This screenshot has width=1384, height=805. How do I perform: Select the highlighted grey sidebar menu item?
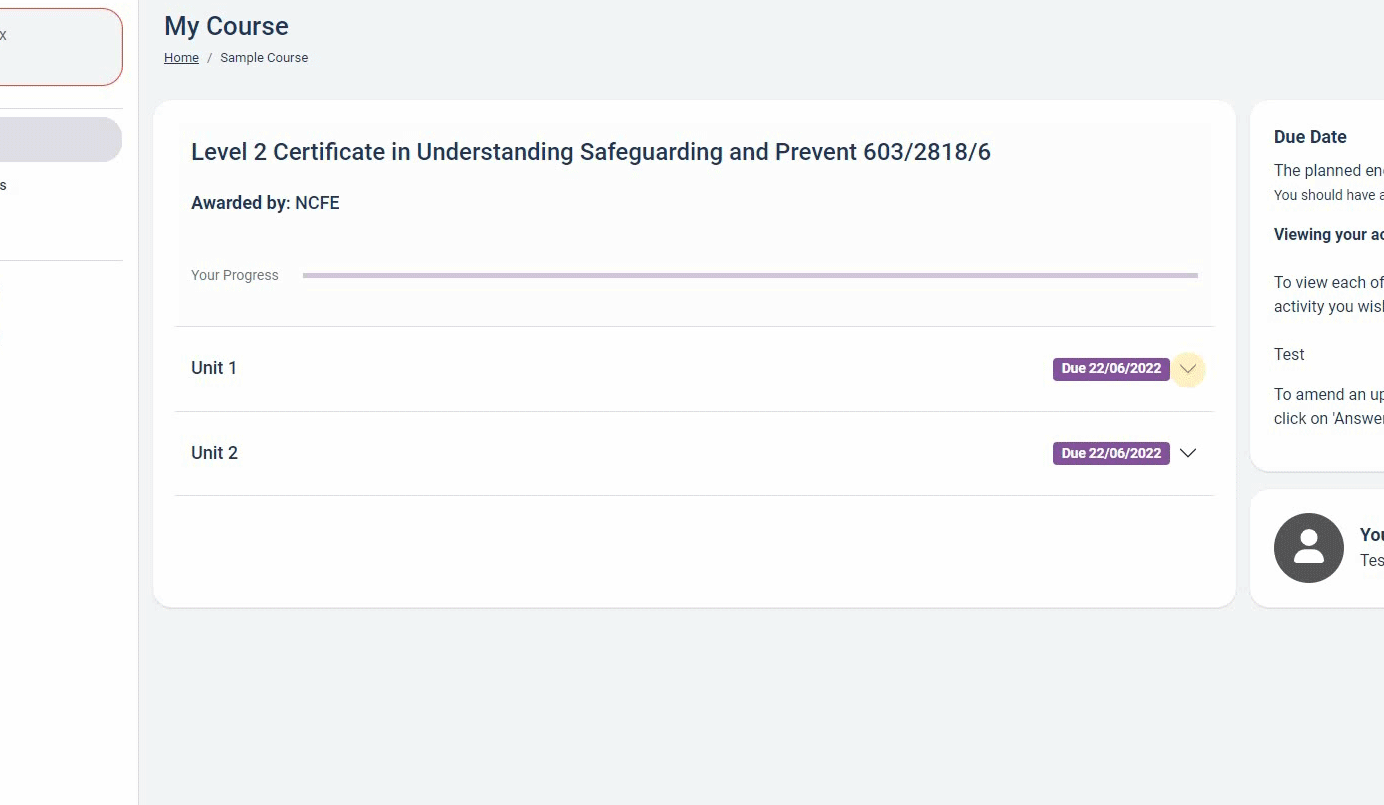[60, 140]
